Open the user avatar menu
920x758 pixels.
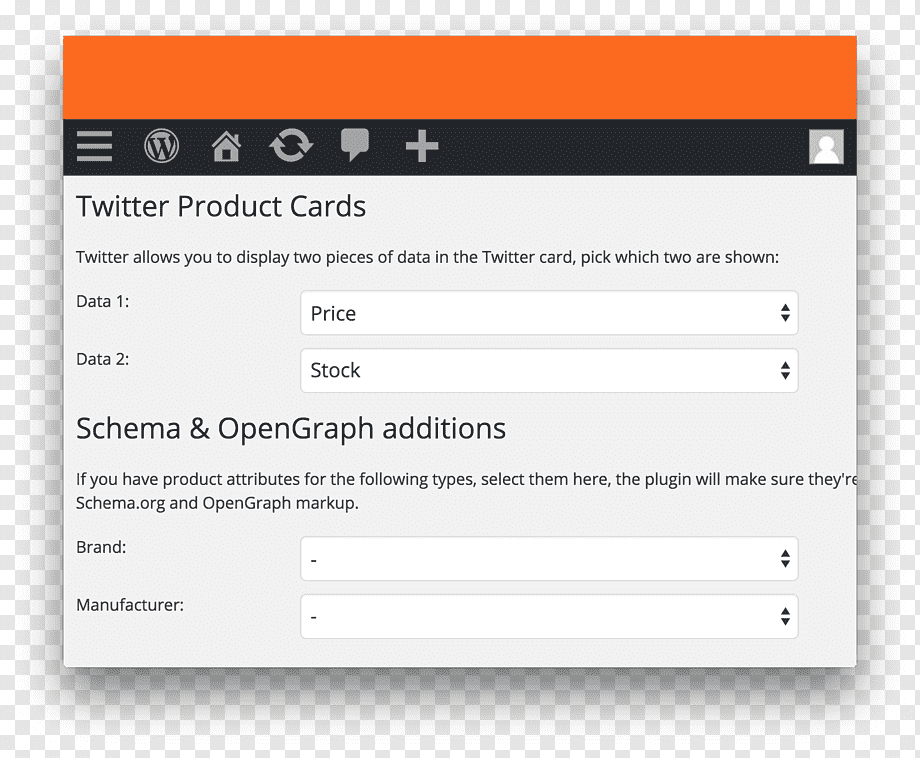[826, 147]
